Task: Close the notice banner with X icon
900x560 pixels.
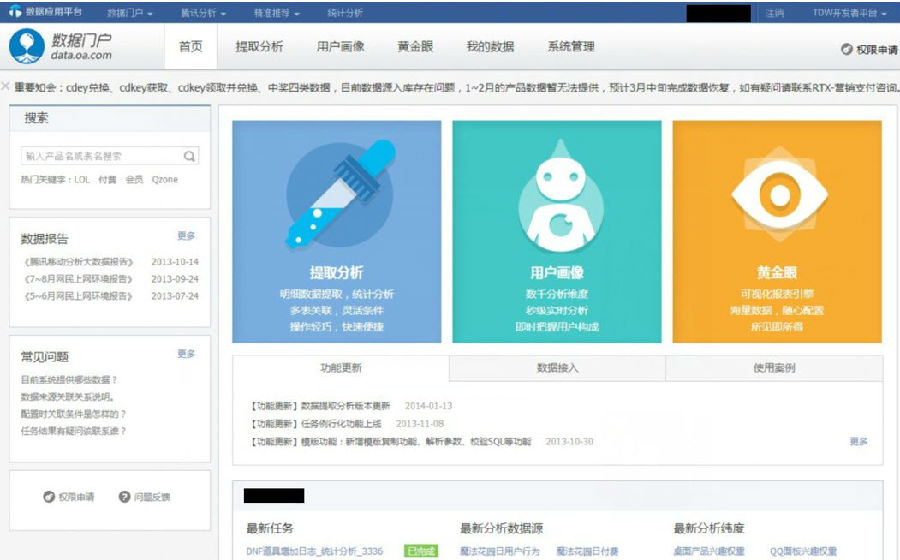Action: [6, 87]
